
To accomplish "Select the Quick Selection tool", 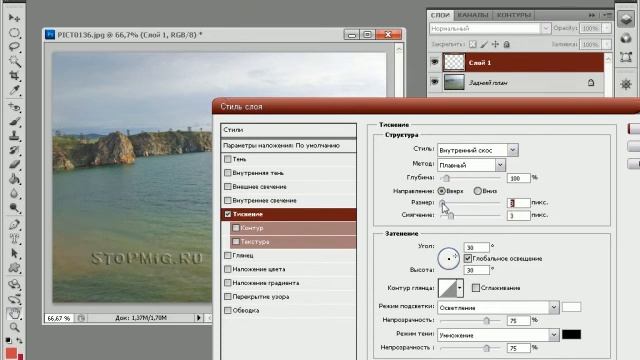I will pyautogui.click(x=14, y=61).
